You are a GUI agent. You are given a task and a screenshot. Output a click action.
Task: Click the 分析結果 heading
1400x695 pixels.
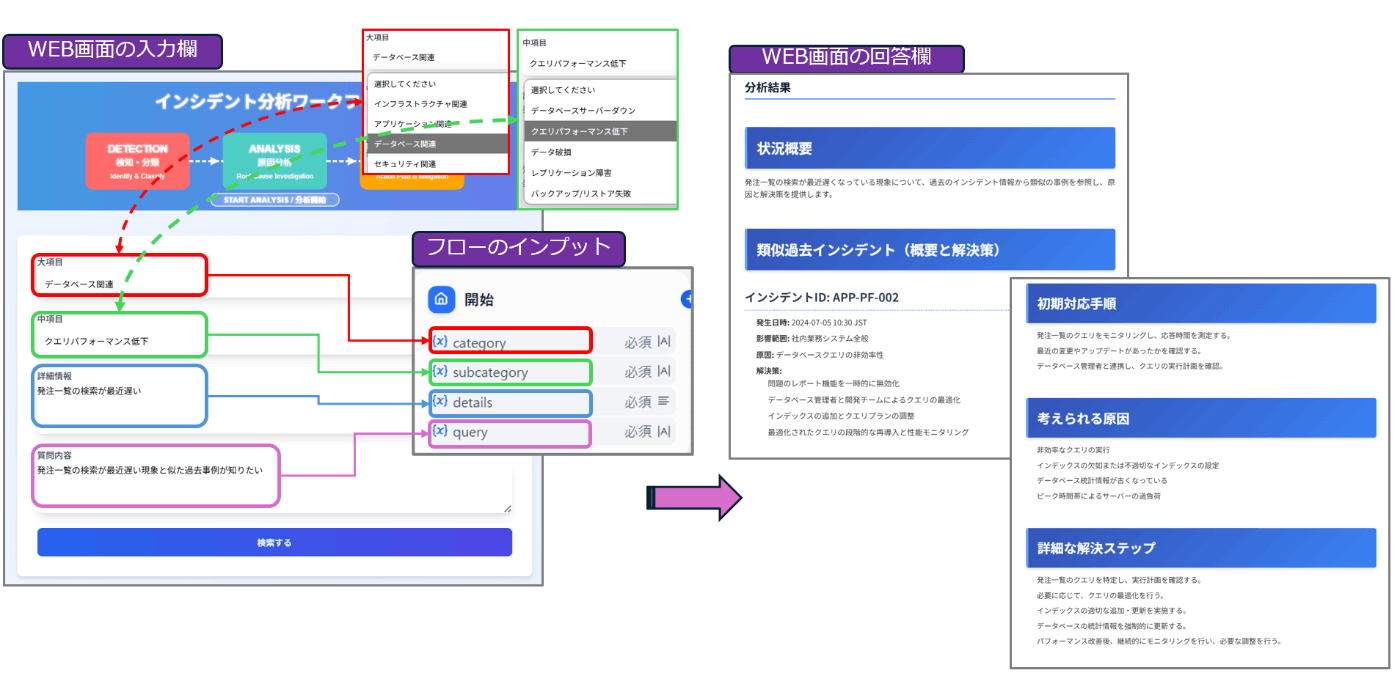768,88
